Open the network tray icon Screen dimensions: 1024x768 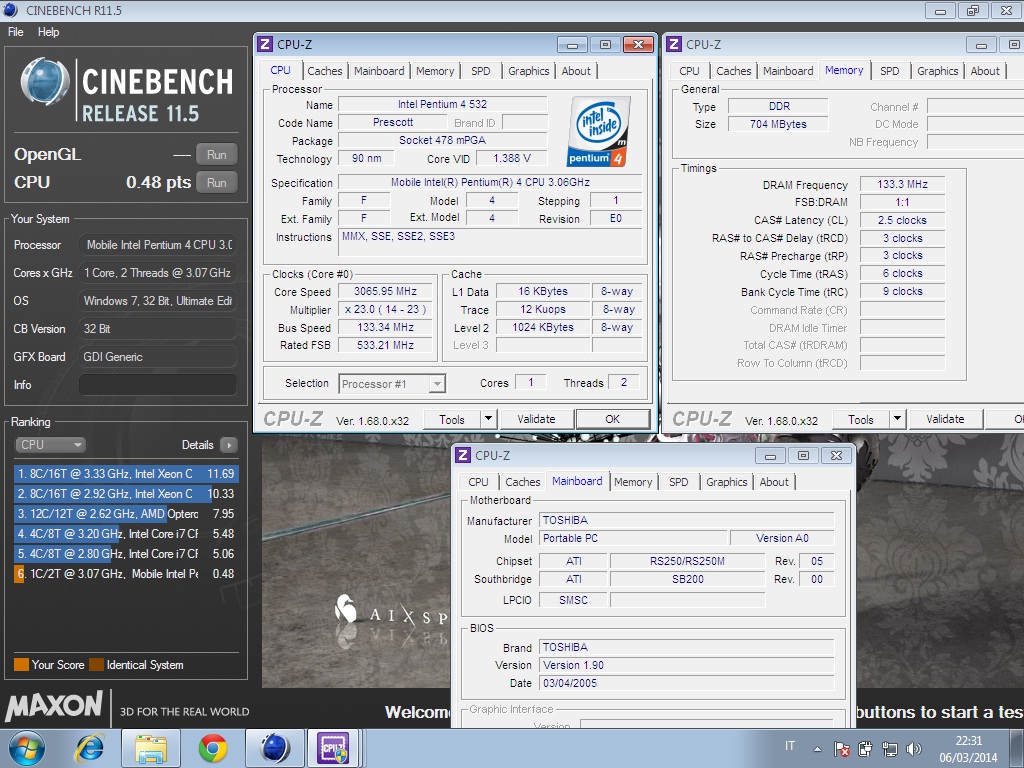point(889,749)
